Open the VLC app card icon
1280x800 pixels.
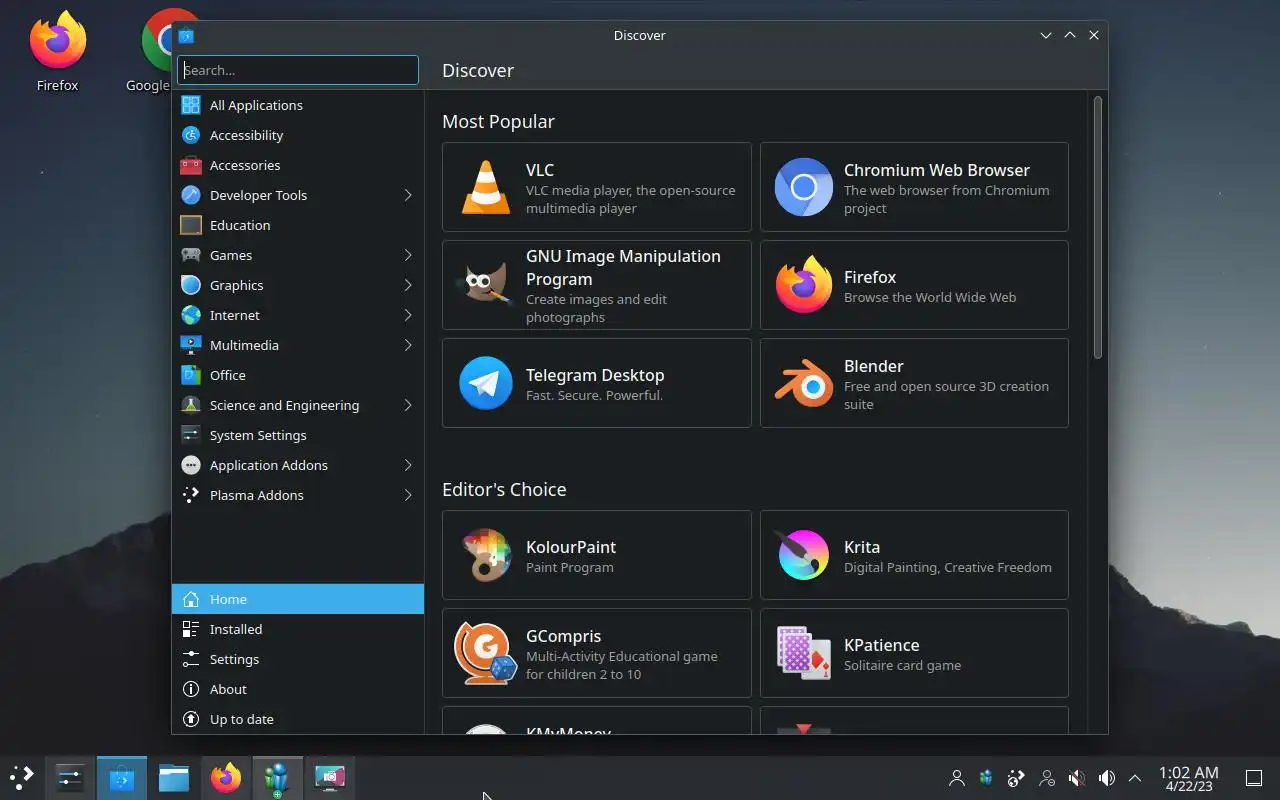[x=486, y=187]
